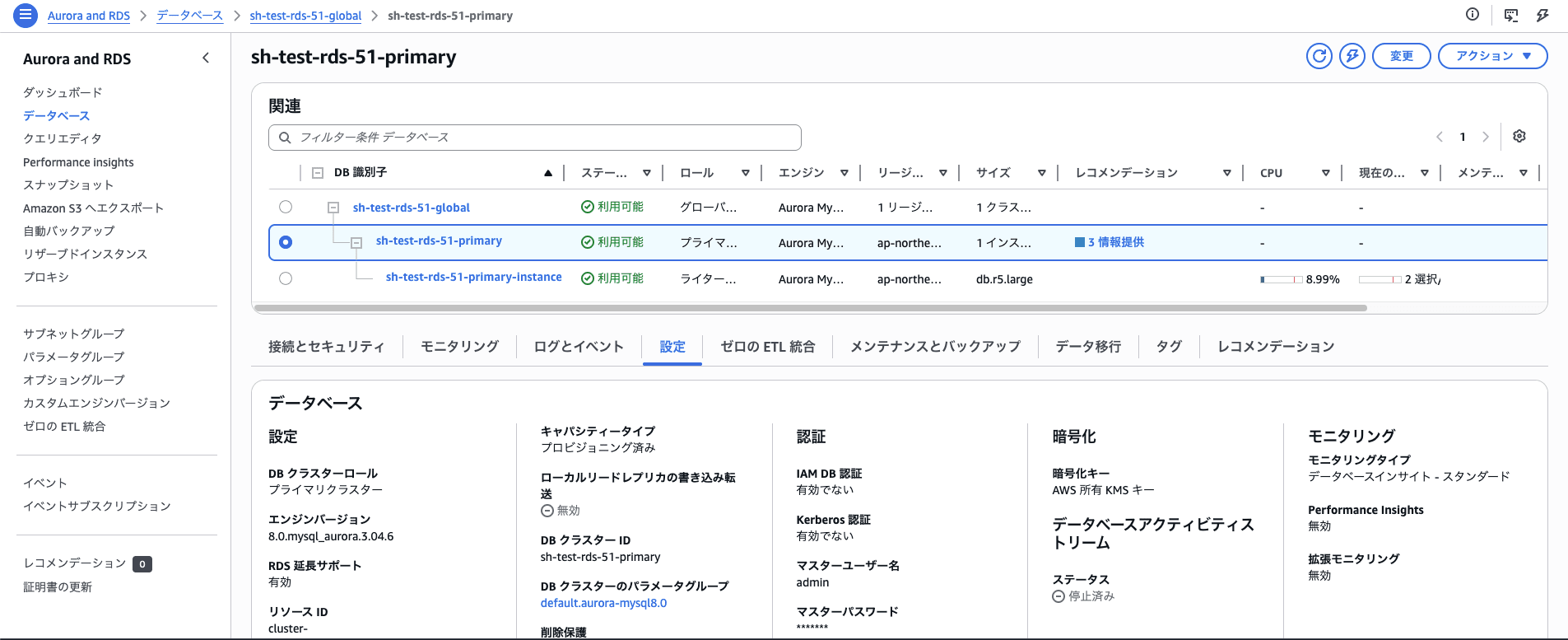Sort by DB 識別子 column arrow
The height and width of the screenshot is (640, 1568).
click(548, 173)
